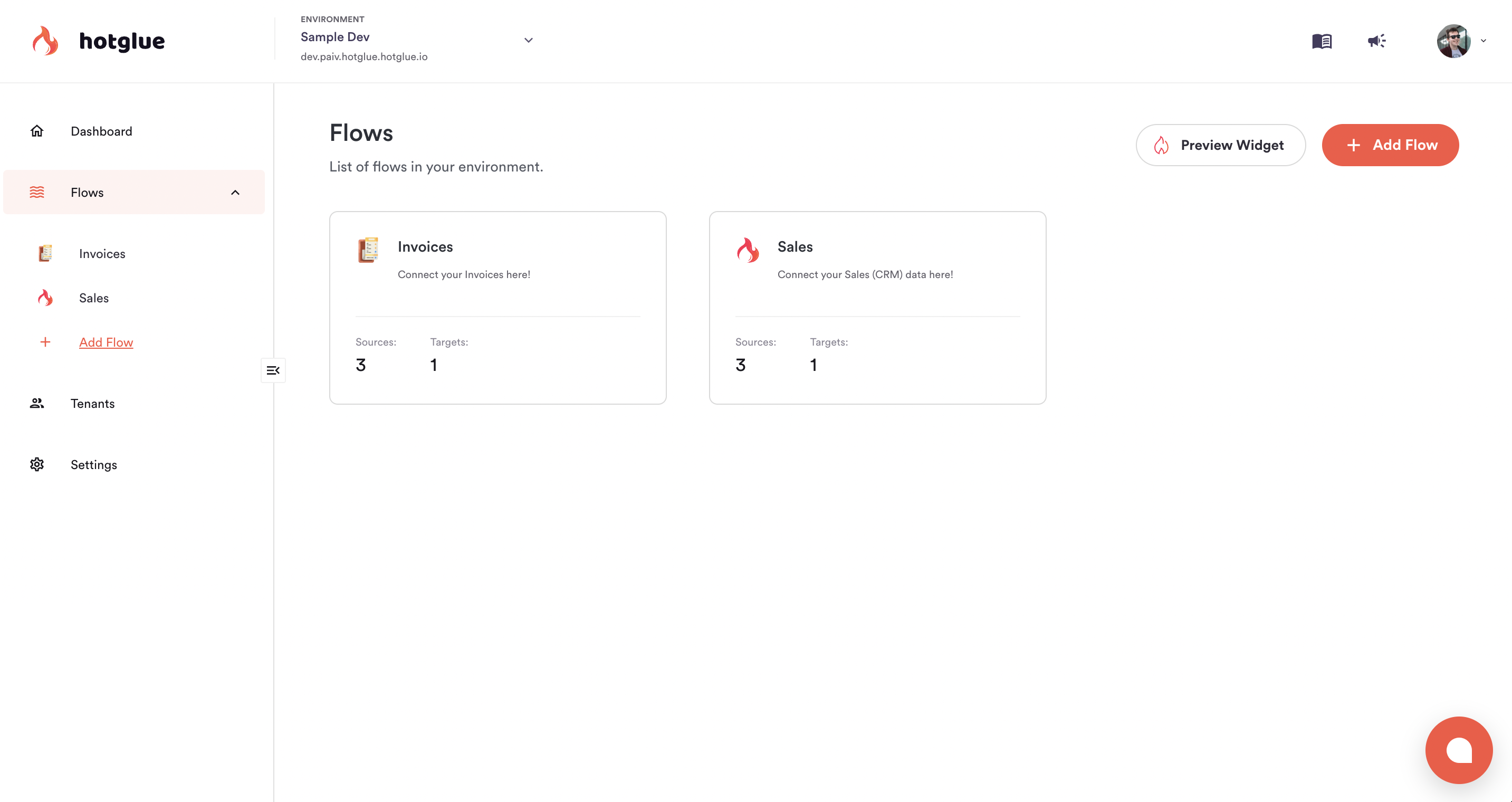Click the Preview Widget button
The width and height of the screenshot is (1512, 802).
1220,145
